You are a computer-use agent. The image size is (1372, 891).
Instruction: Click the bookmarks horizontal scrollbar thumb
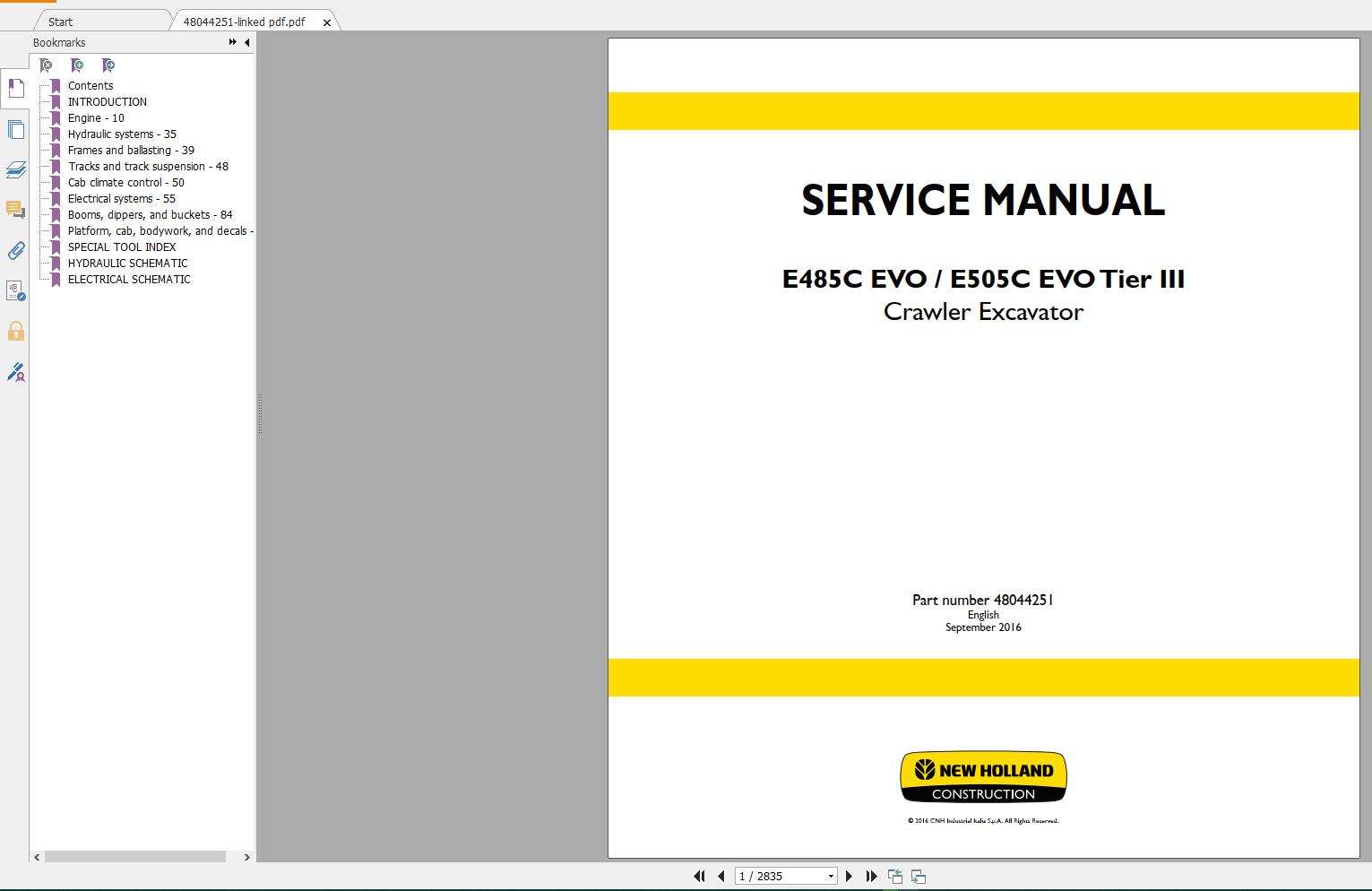tap(135, 857)
